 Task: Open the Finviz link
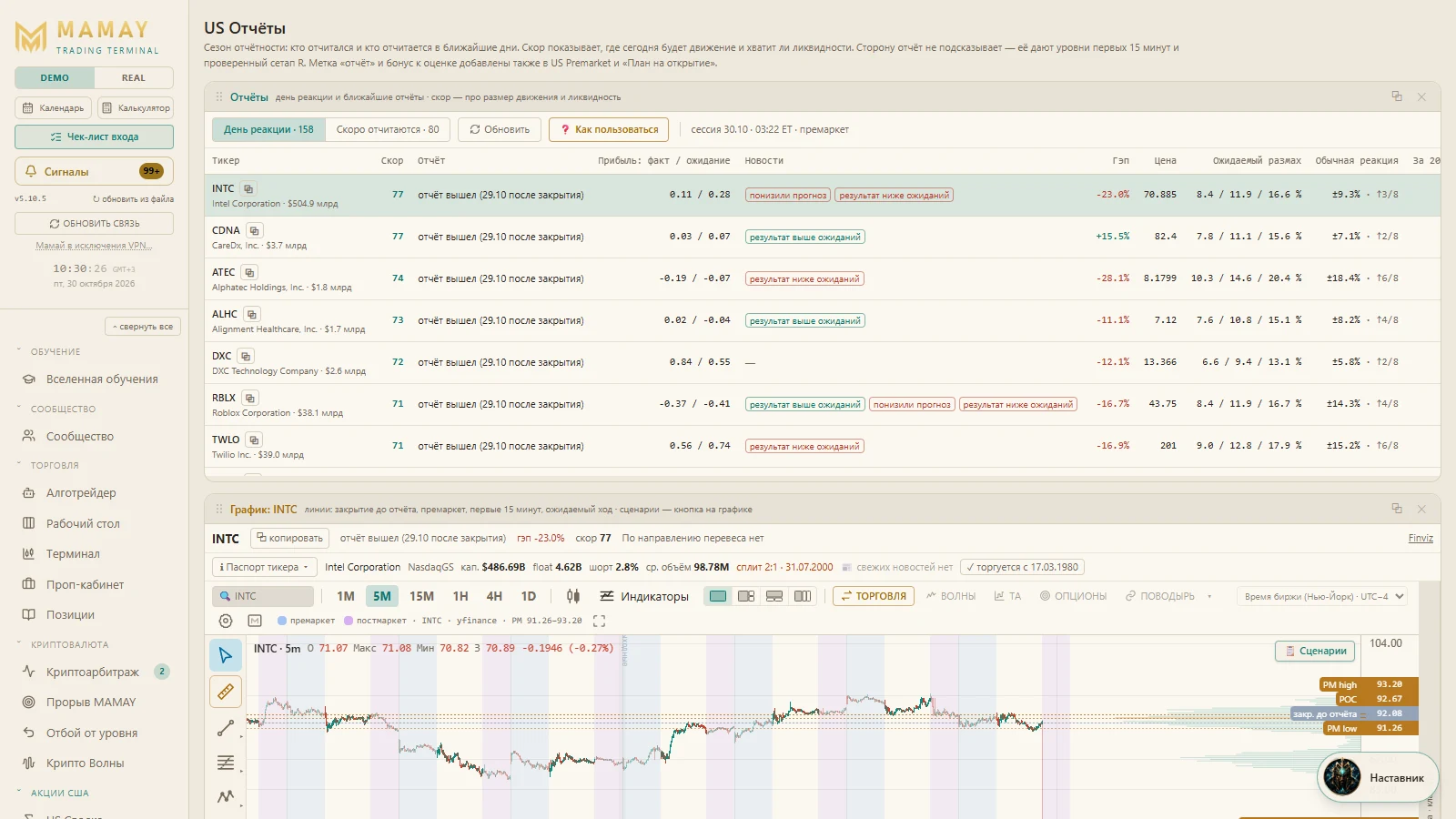(1421, 538)
